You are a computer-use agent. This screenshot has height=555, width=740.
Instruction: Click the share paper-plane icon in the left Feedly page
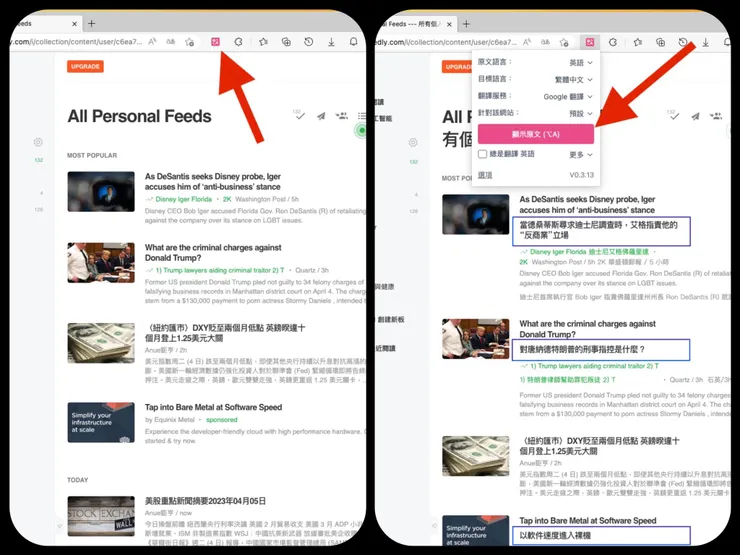click(x=321, y=116)
